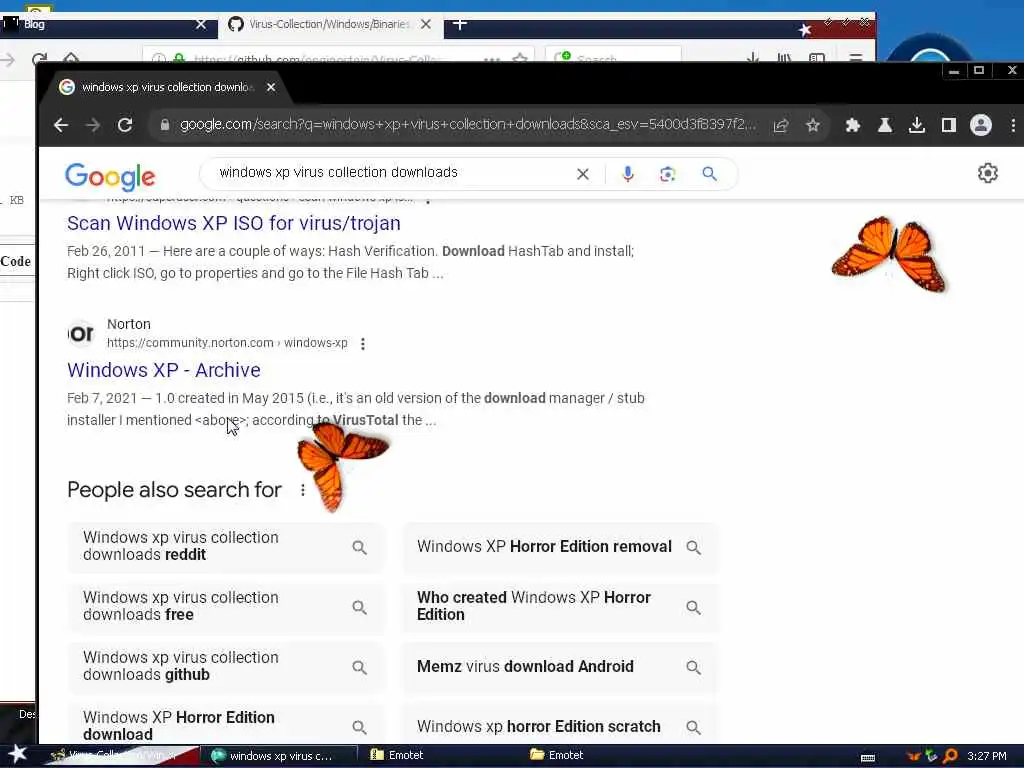Click the community.norton.com URL breadcrumb
1024x768 pixels.
click(x=227, y=343)
